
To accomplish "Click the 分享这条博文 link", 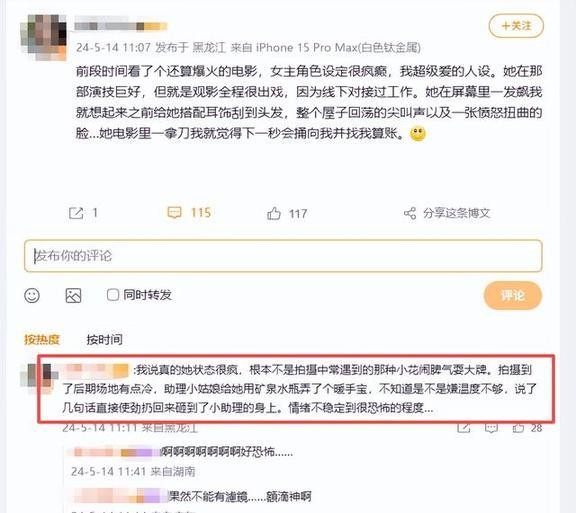I will pyautogui.click(x=456, y=213).
